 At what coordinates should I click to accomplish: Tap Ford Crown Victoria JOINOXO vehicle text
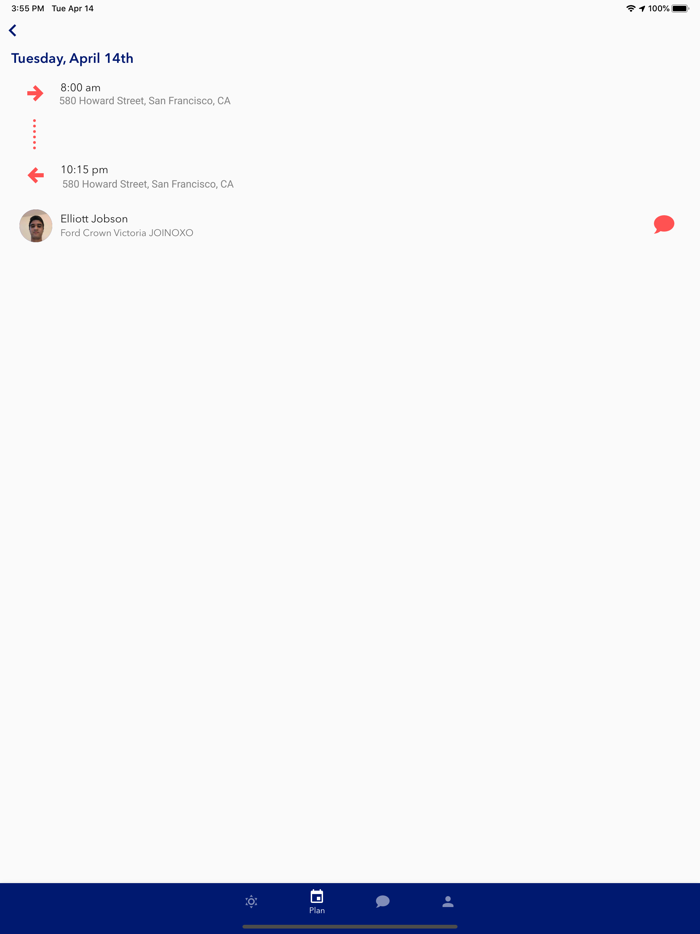(127, 233)
